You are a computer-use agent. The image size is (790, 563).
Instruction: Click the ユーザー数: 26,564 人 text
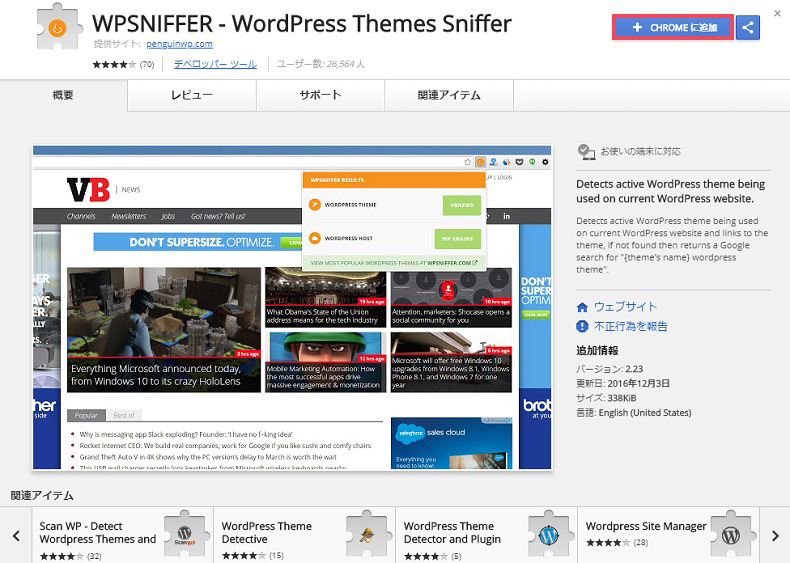(x=321, y=64)
